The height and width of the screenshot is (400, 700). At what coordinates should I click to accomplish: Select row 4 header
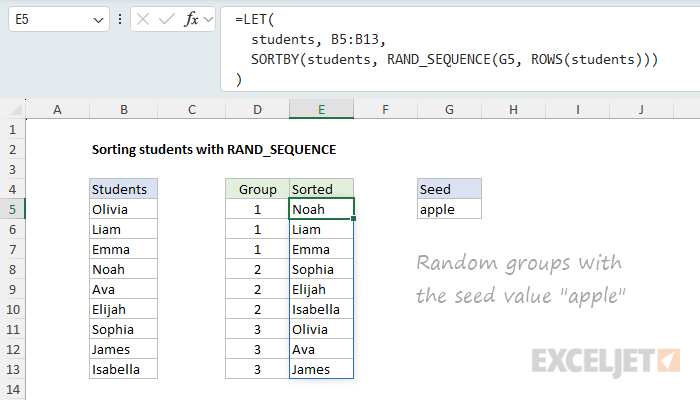12,189
